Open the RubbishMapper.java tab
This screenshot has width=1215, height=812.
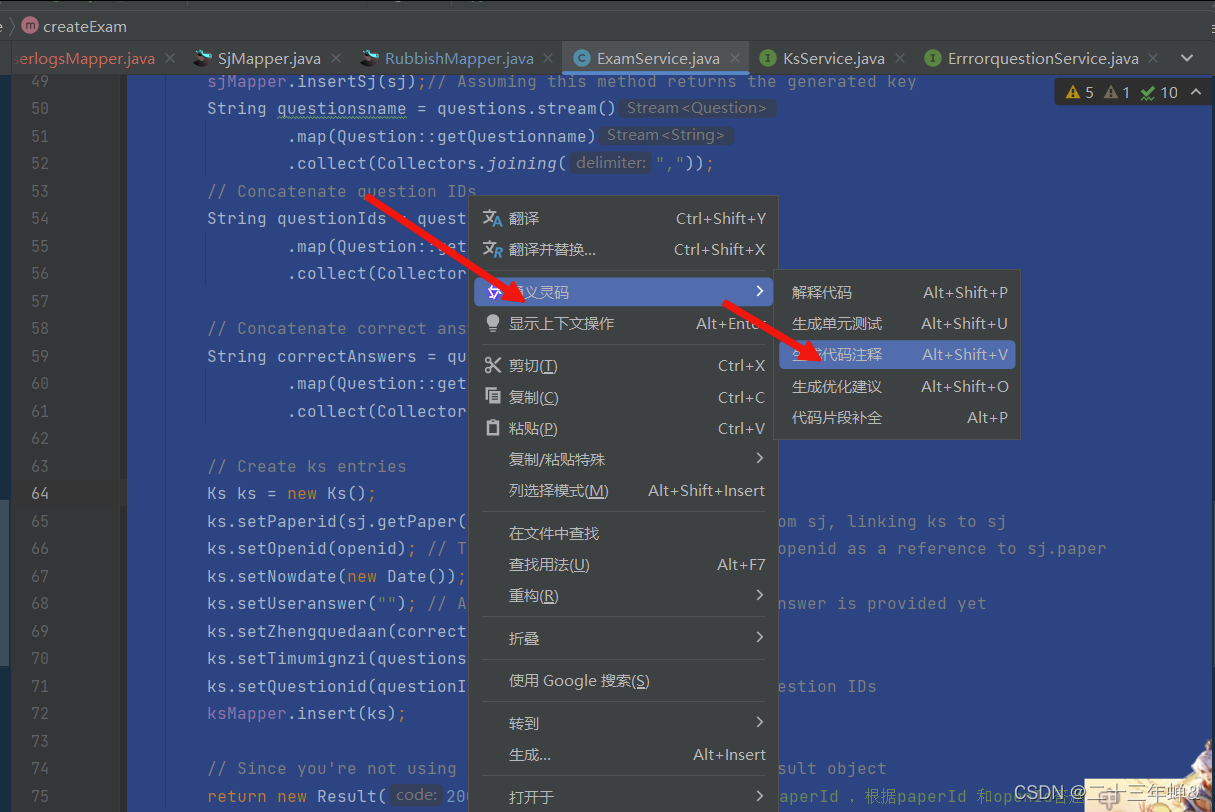pyautogui.click(x=459, y=58)
